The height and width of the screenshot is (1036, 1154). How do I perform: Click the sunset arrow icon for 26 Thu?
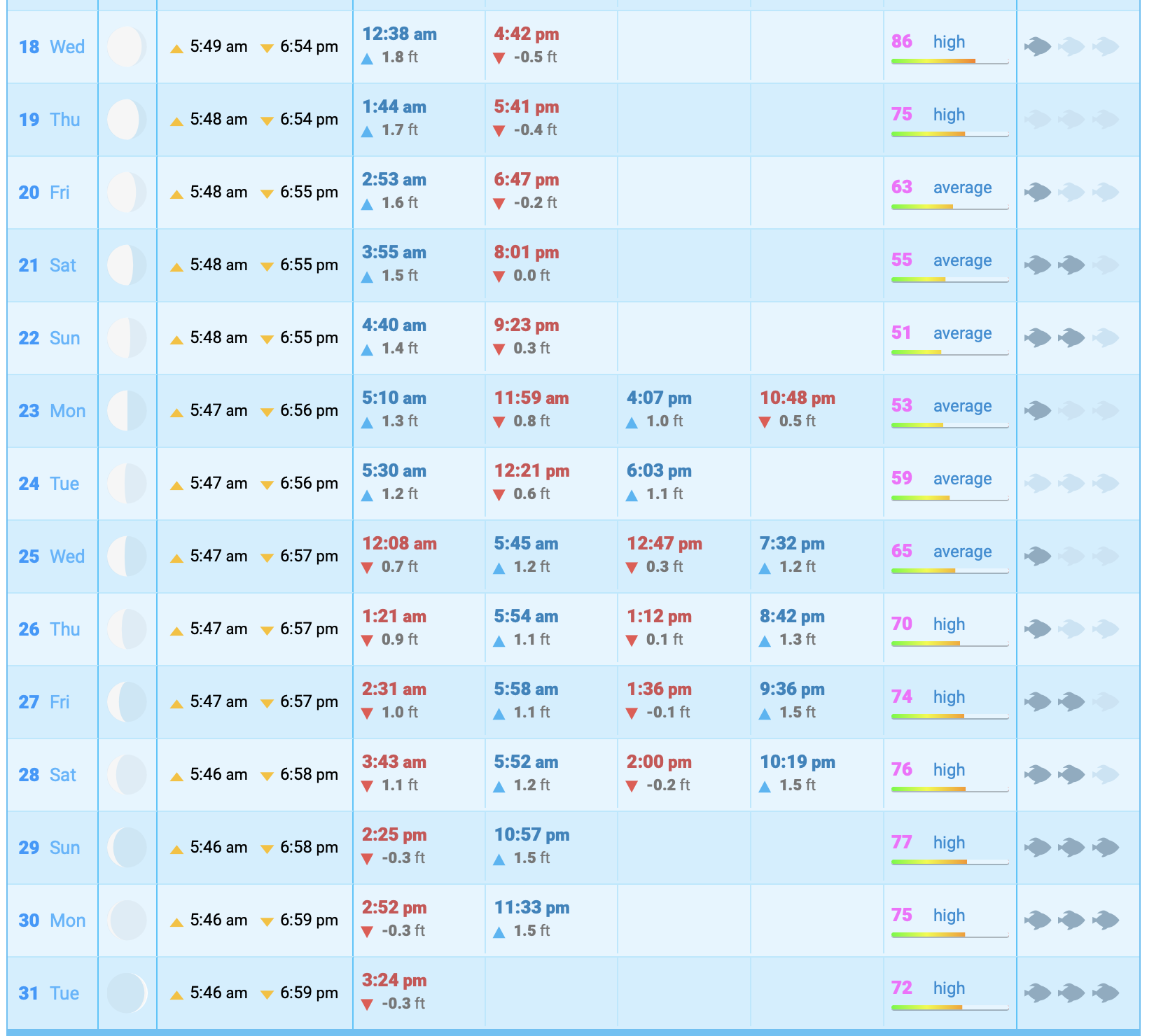click(267, 631)
